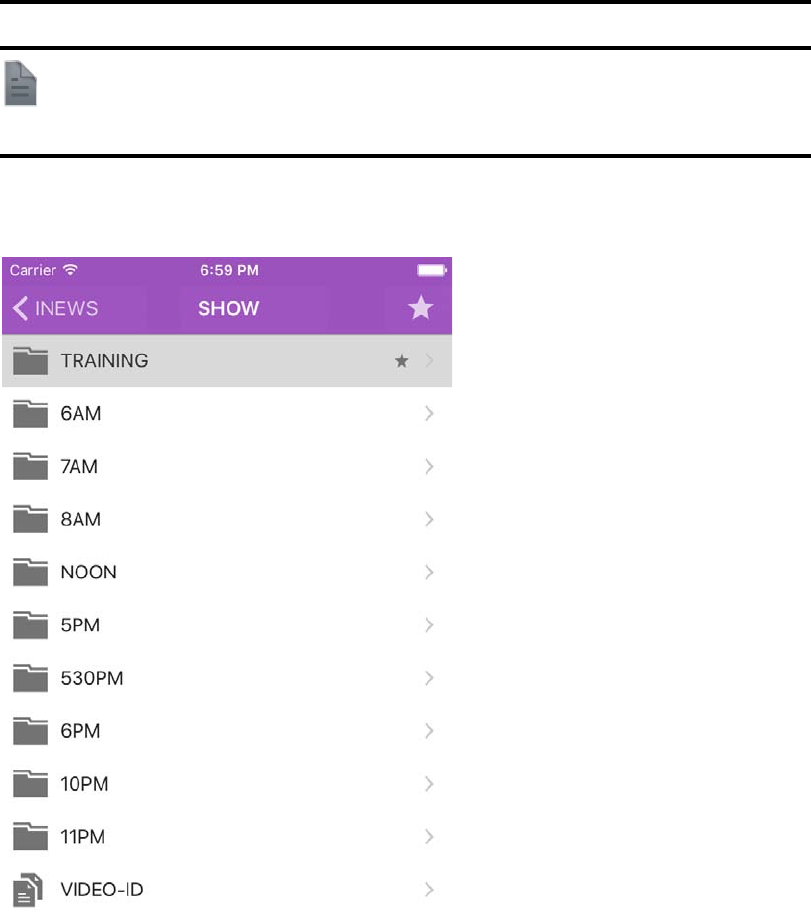The width and height of the screenshot is (811, 917).
Task: Expand the 6PM row chevron
Action: pos(430,730)
